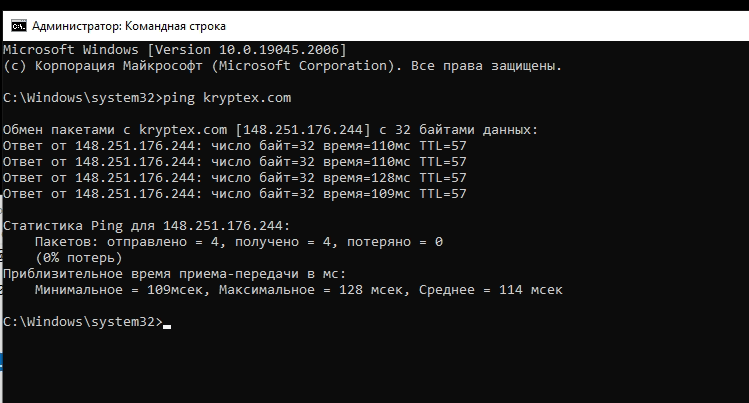
Task: Click the "потеряно = 0" text
Action: [395, 242]
